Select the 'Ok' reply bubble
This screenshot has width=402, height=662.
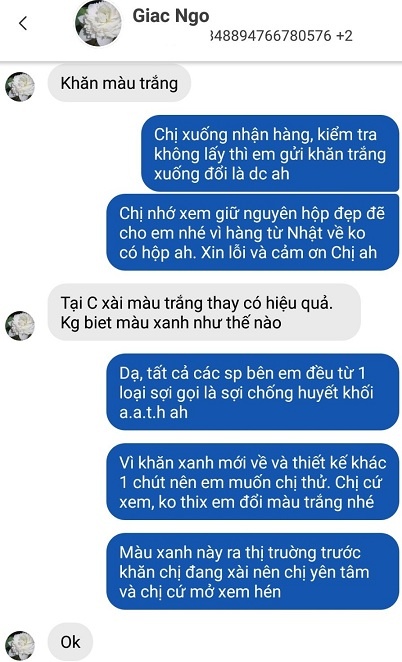[70, 642]
